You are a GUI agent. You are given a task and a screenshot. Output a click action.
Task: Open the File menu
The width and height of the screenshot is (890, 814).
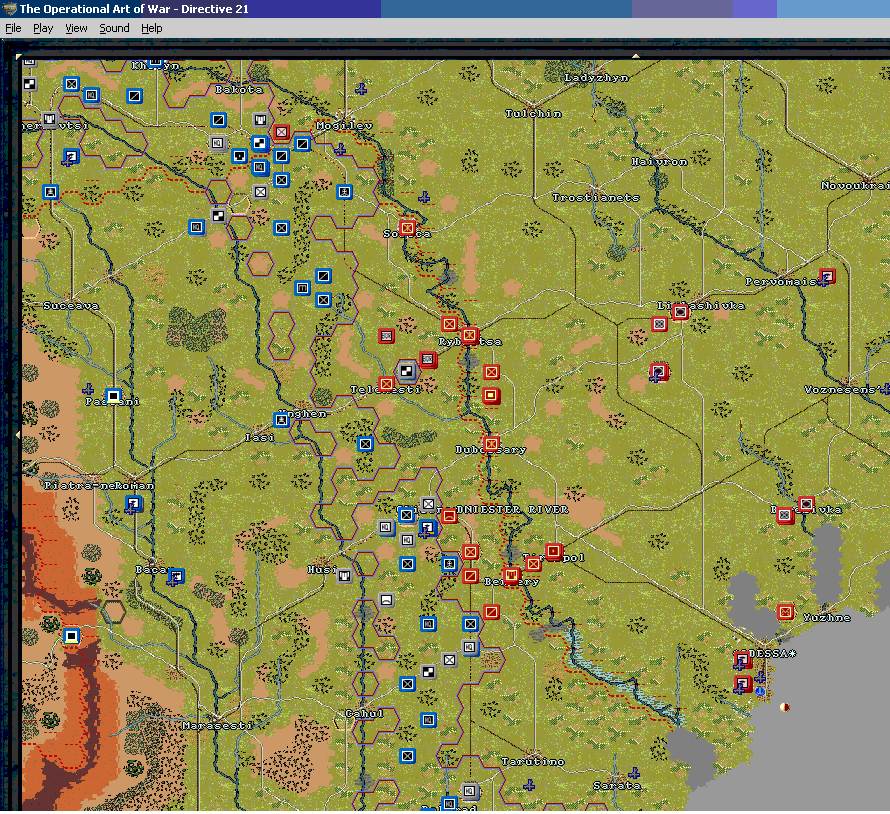pyautogui.click(x=12, y=28)
